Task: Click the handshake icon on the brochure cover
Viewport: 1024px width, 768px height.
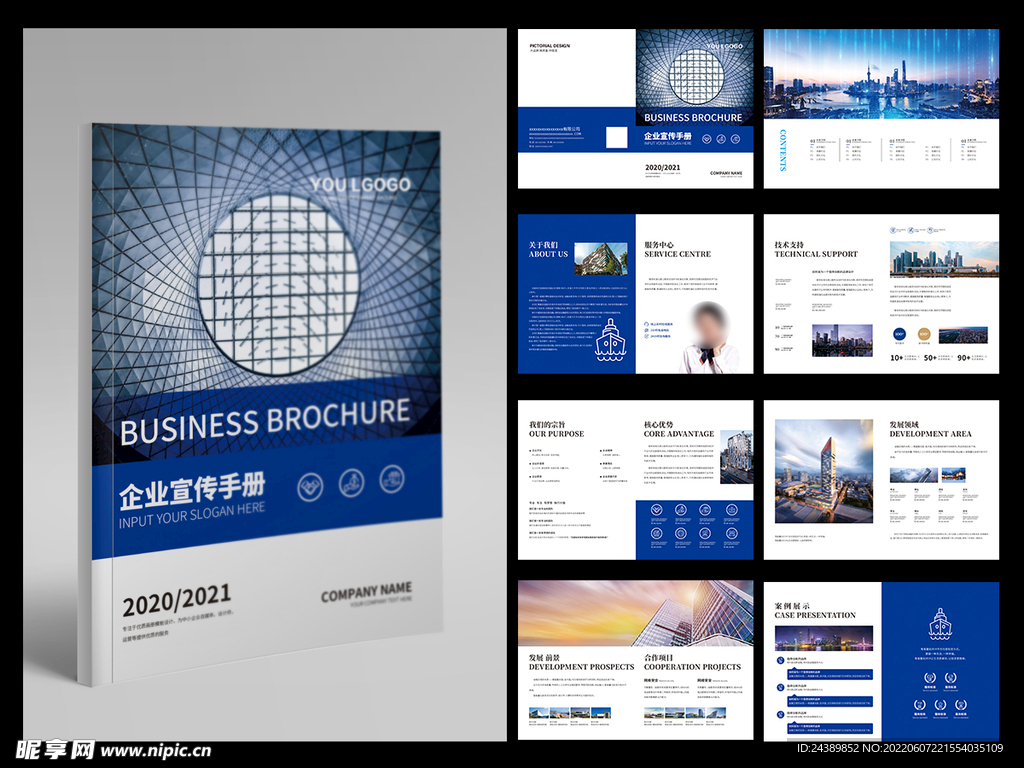Action: (311, 486)
